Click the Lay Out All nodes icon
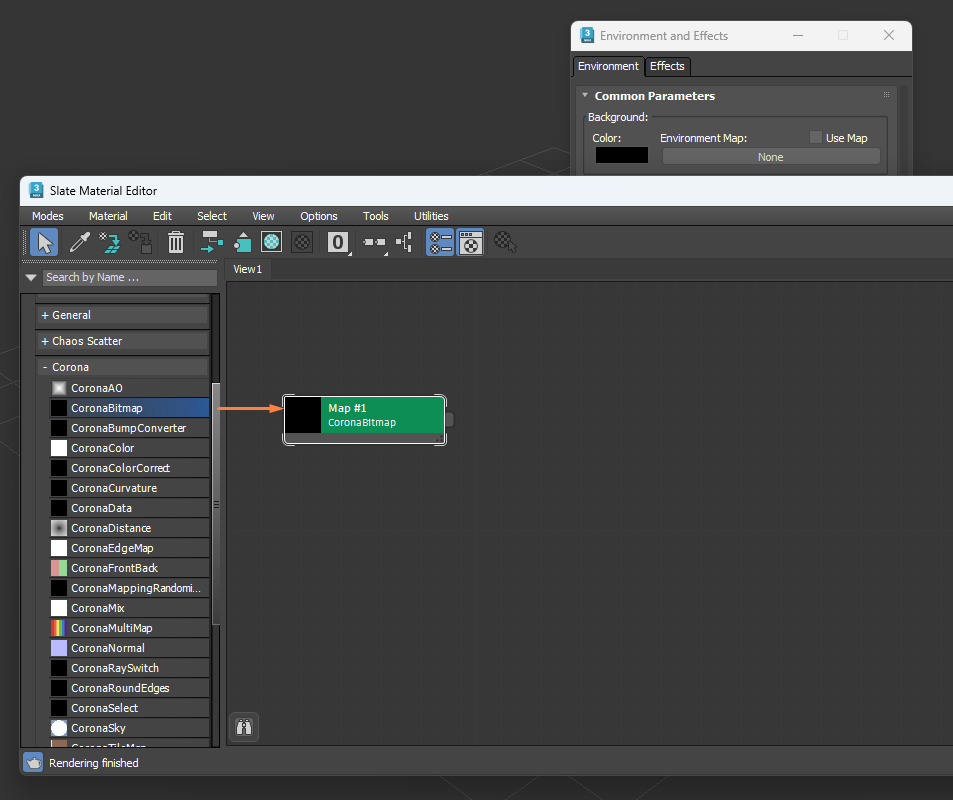 374,243
